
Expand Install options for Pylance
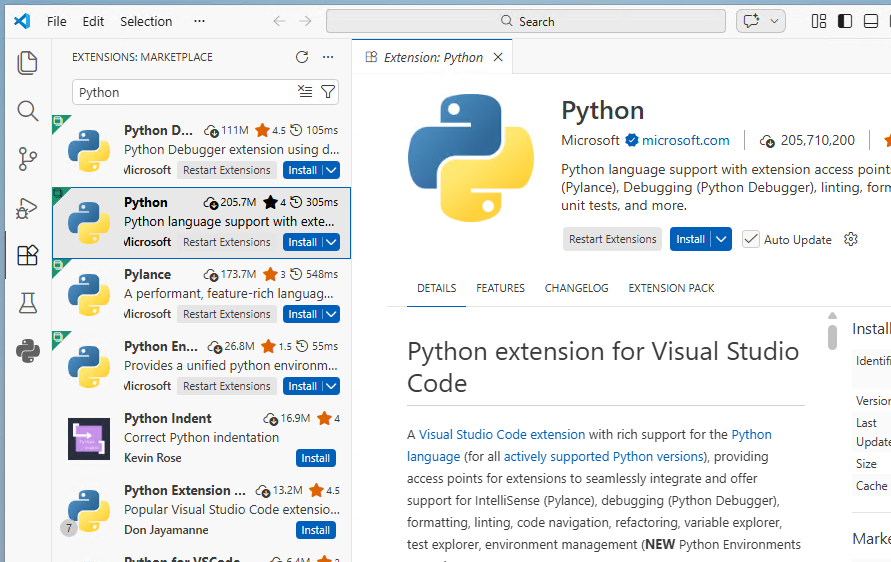coord(332,314)
